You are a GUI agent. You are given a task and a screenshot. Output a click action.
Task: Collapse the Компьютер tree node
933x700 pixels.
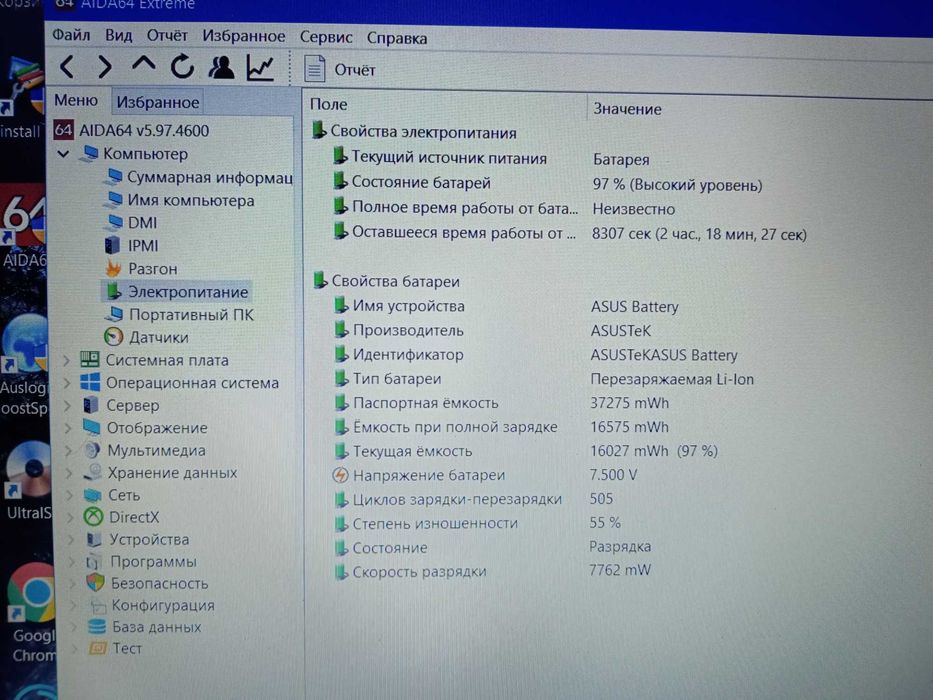pyautogui.click(x=63, y=154)
